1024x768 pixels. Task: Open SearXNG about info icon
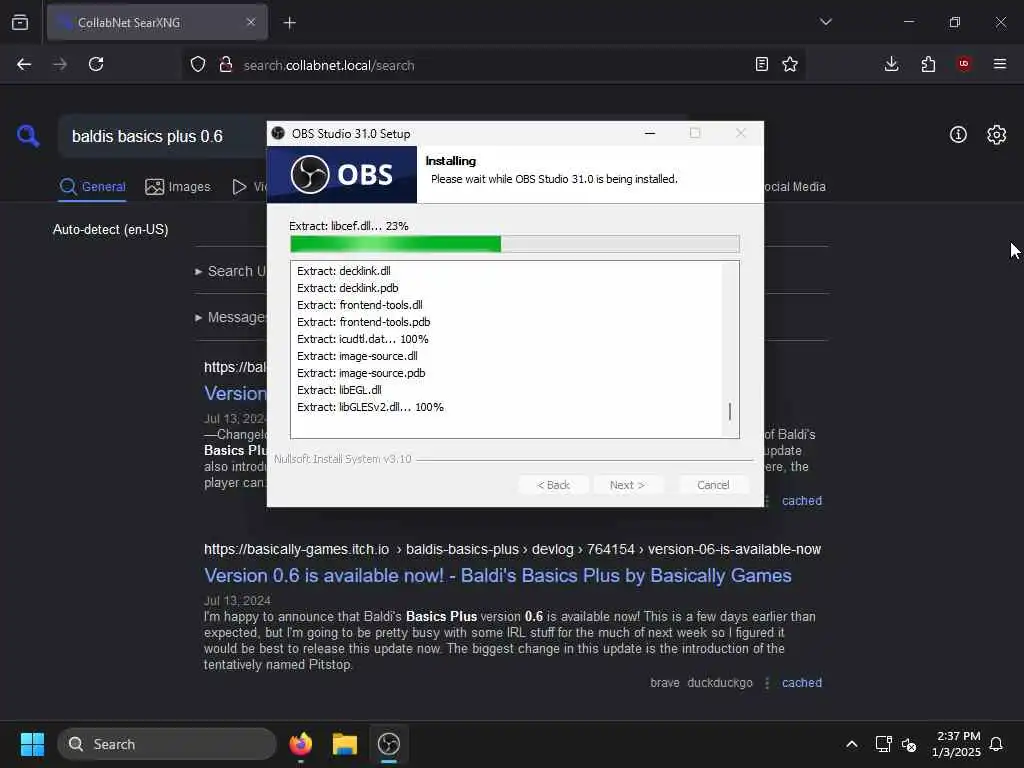[958, 135]
